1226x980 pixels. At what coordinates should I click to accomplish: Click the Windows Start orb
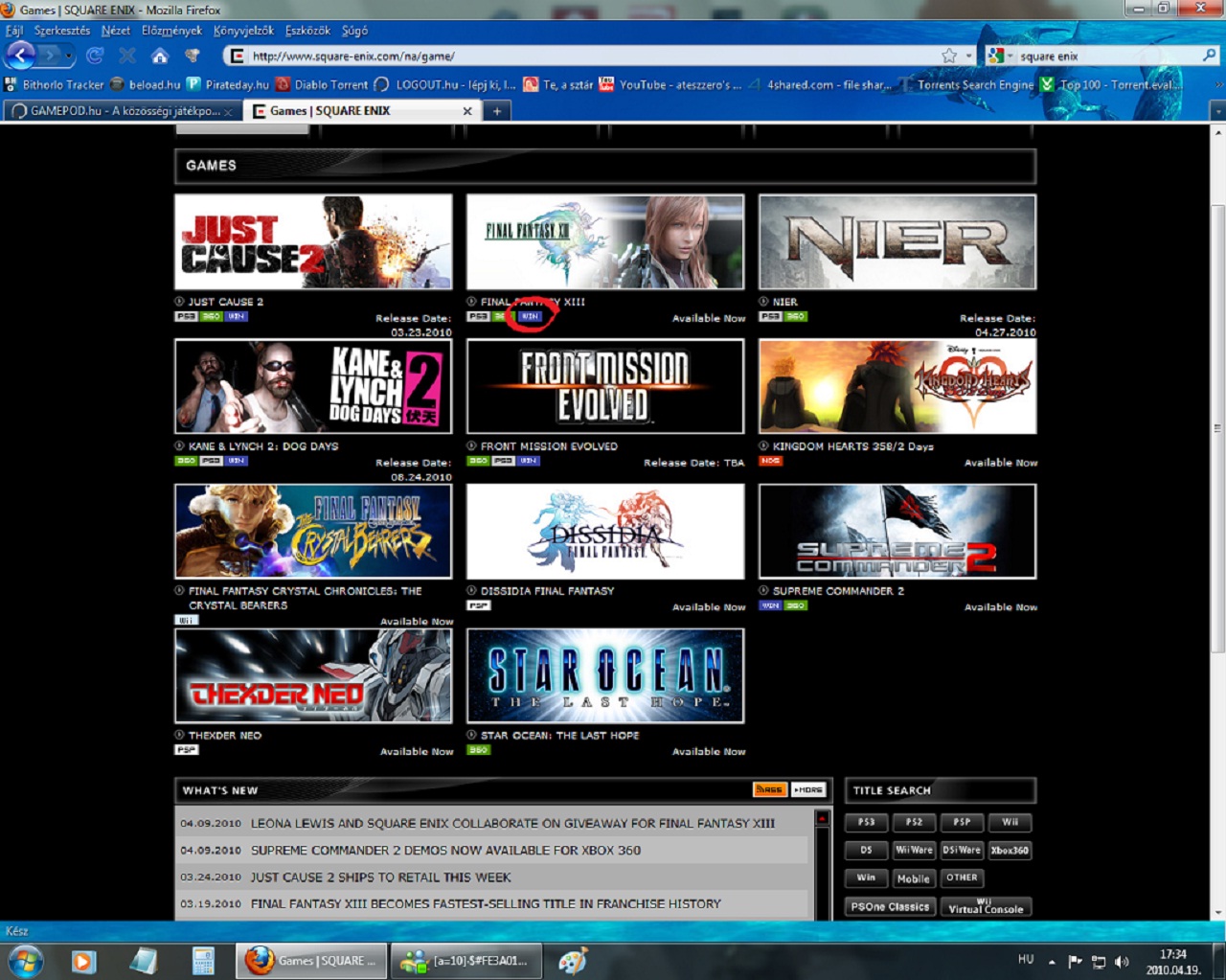coord(25,961)
